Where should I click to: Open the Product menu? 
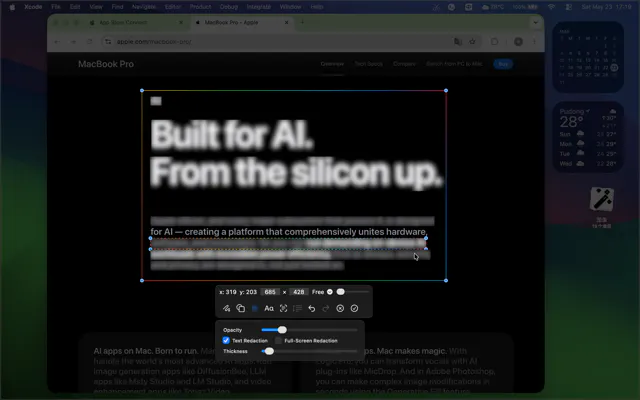(x=200, y=7)
